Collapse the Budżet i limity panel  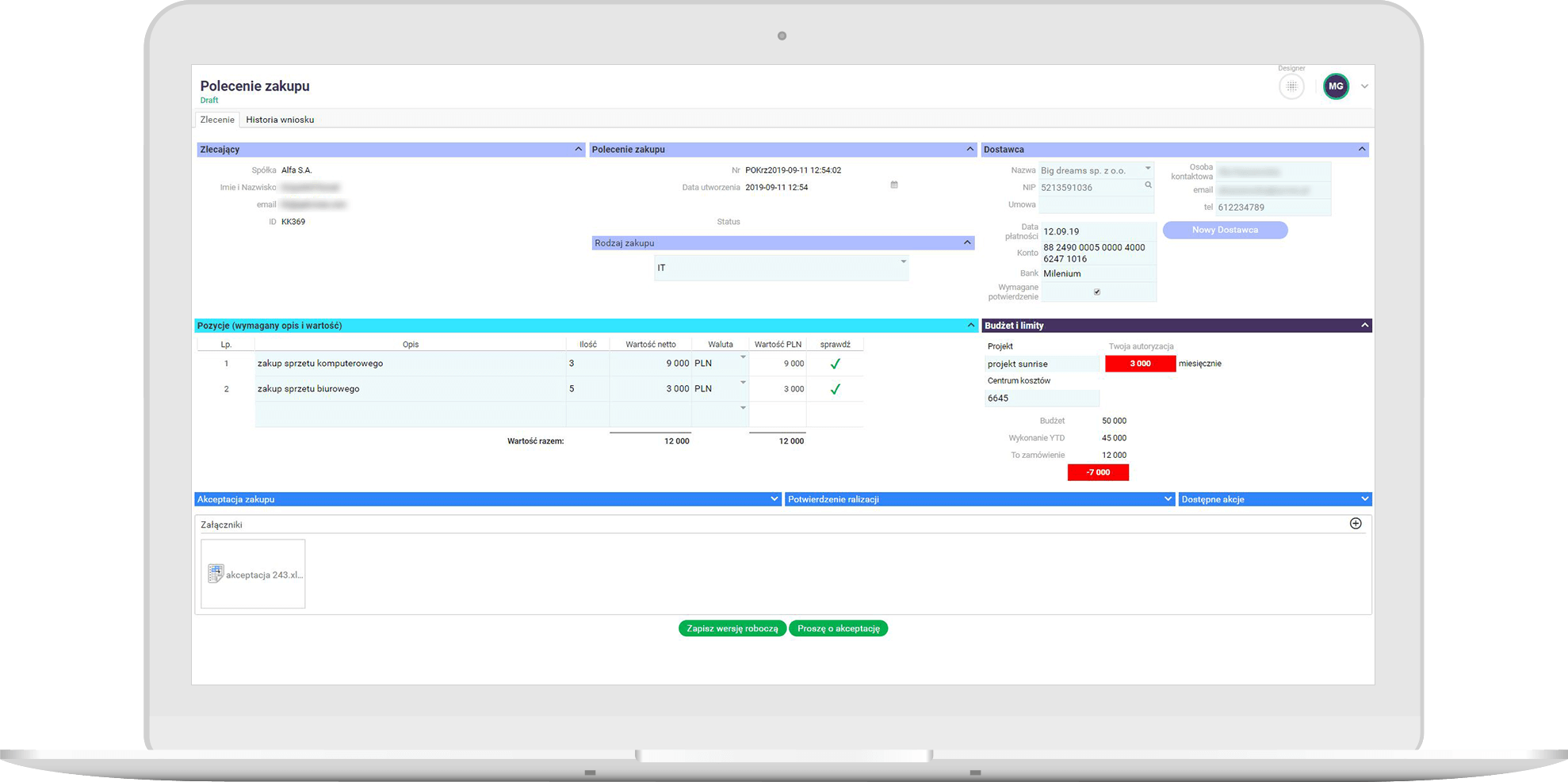(x=1364, y=326)
